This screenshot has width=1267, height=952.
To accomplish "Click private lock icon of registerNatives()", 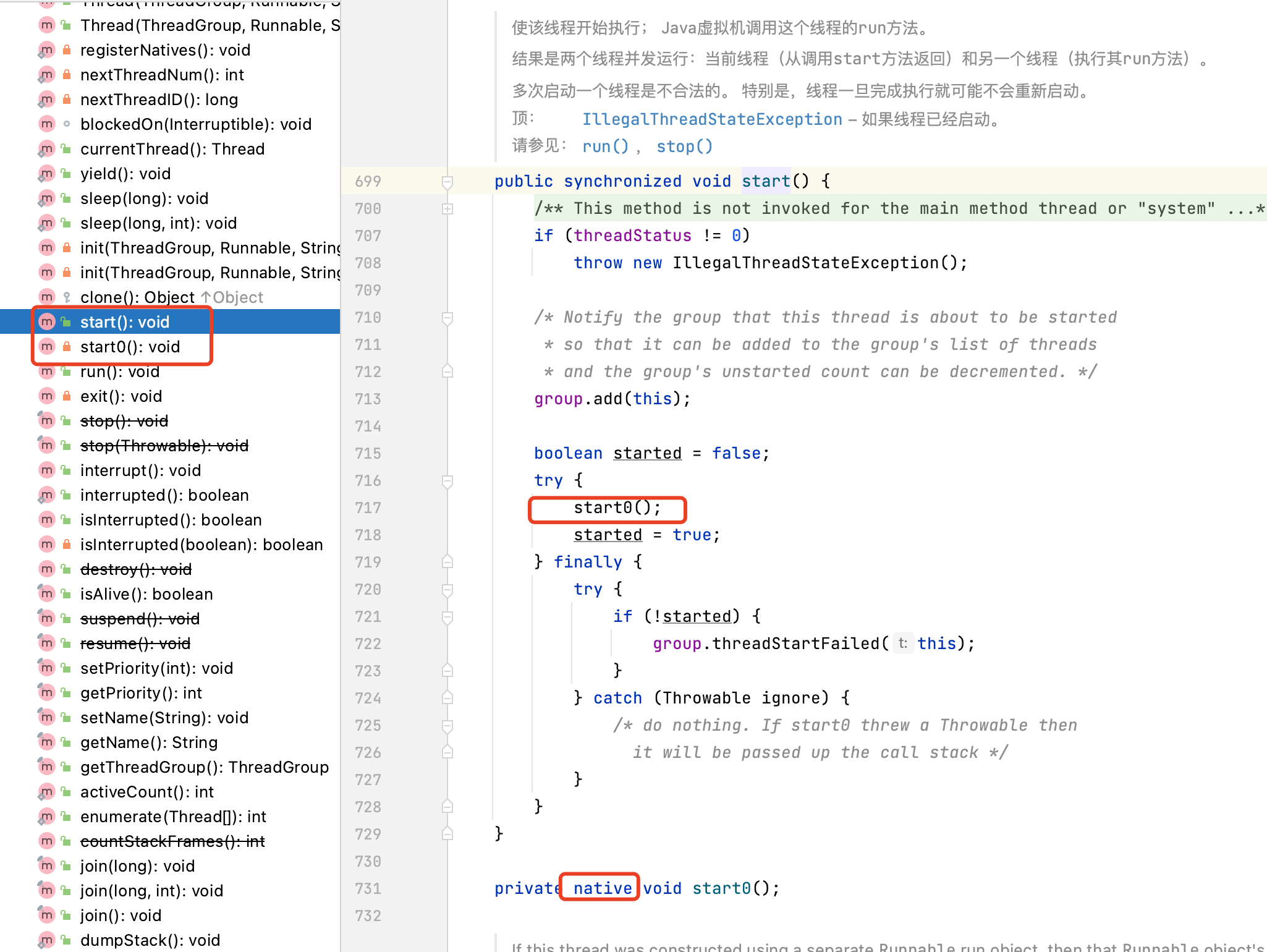I will click(67, 50).
